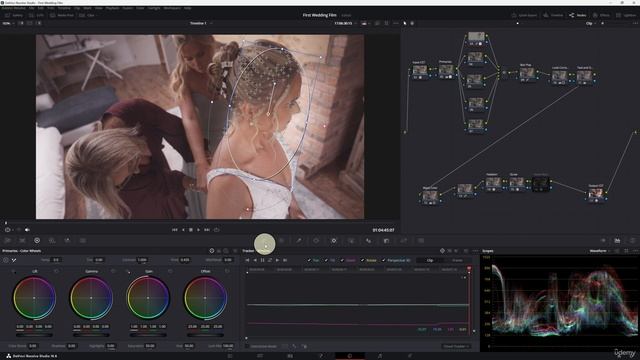Toggle the Perspective 3D checkbox

pyautogui.click(x=383, y=260)
